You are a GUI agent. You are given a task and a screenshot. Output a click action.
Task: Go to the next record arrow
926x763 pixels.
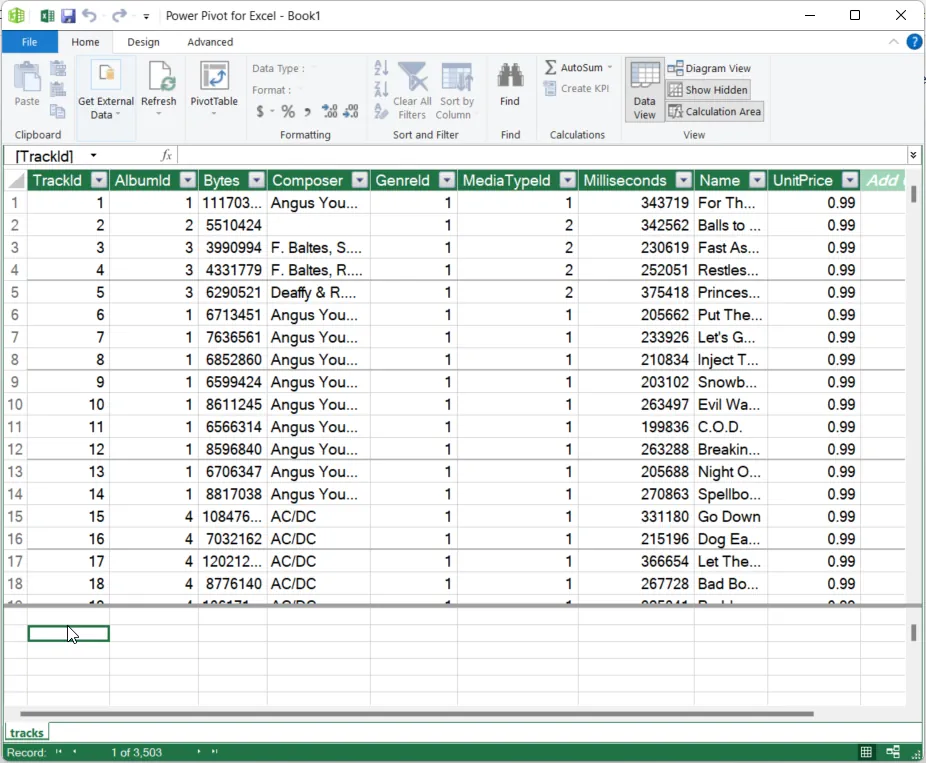[x=199, y=752]
